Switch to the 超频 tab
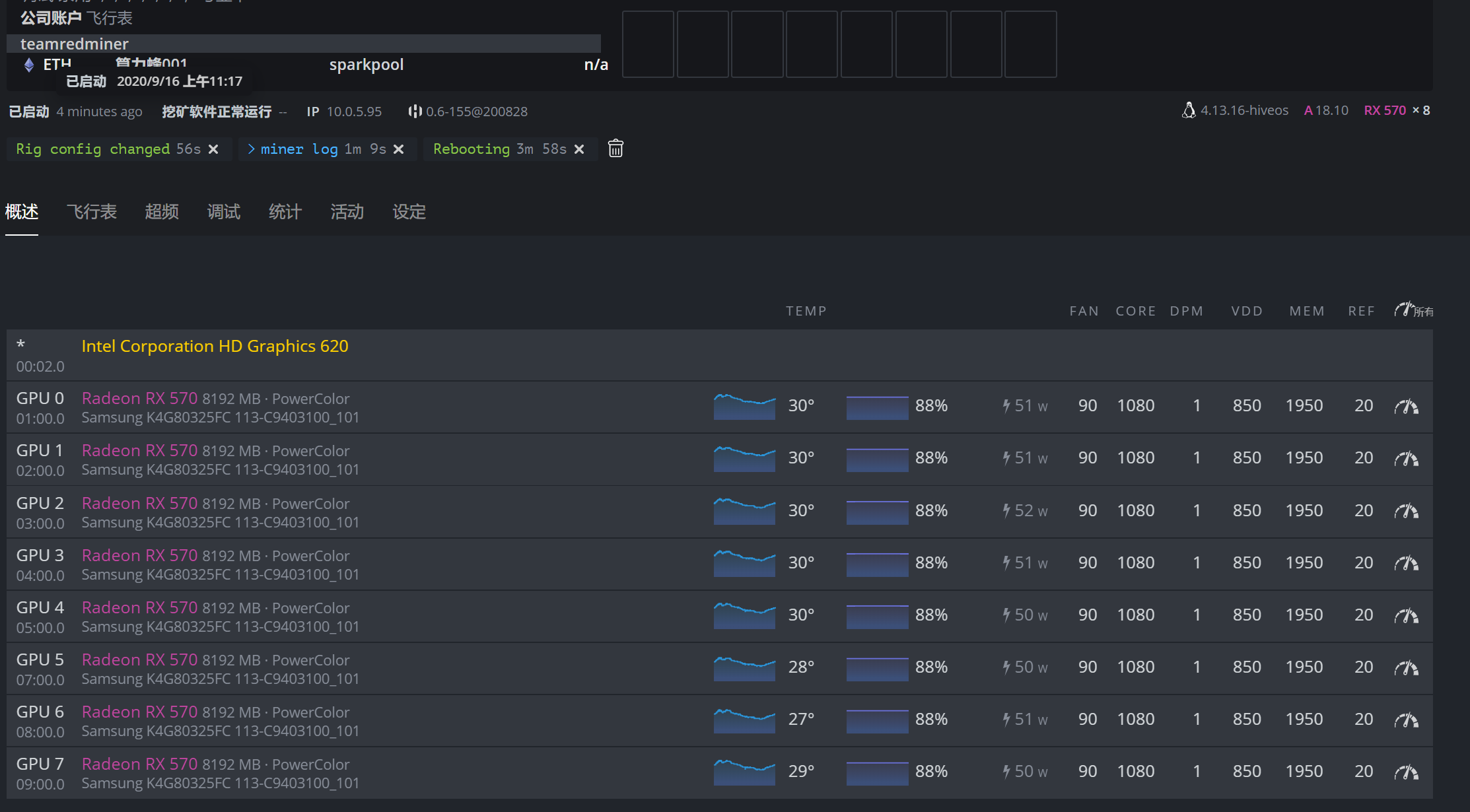Viewport: 1470px width, 812px height. coord(162,212)
